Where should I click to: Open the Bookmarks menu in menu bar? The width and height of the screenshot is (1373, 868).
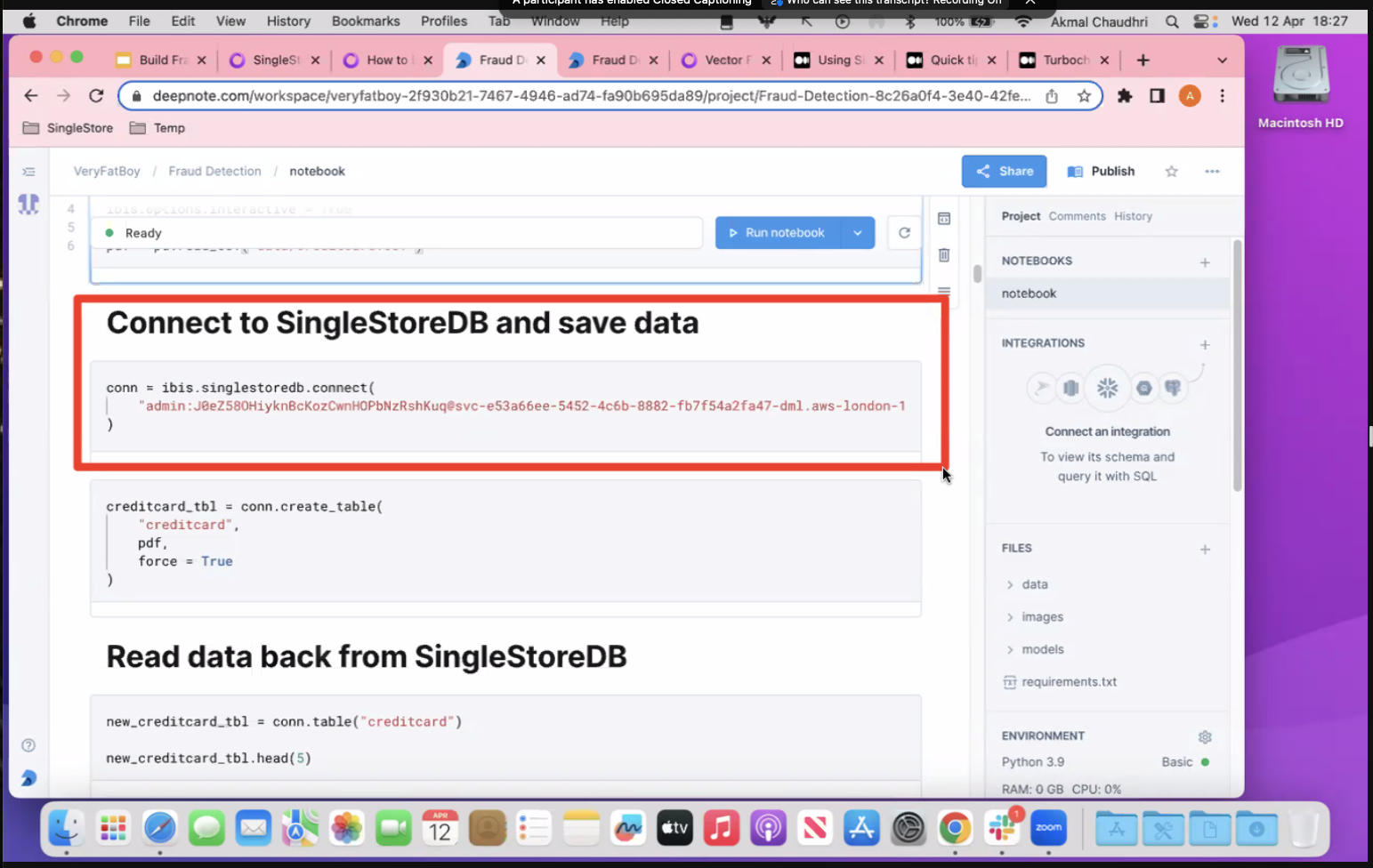366,20
